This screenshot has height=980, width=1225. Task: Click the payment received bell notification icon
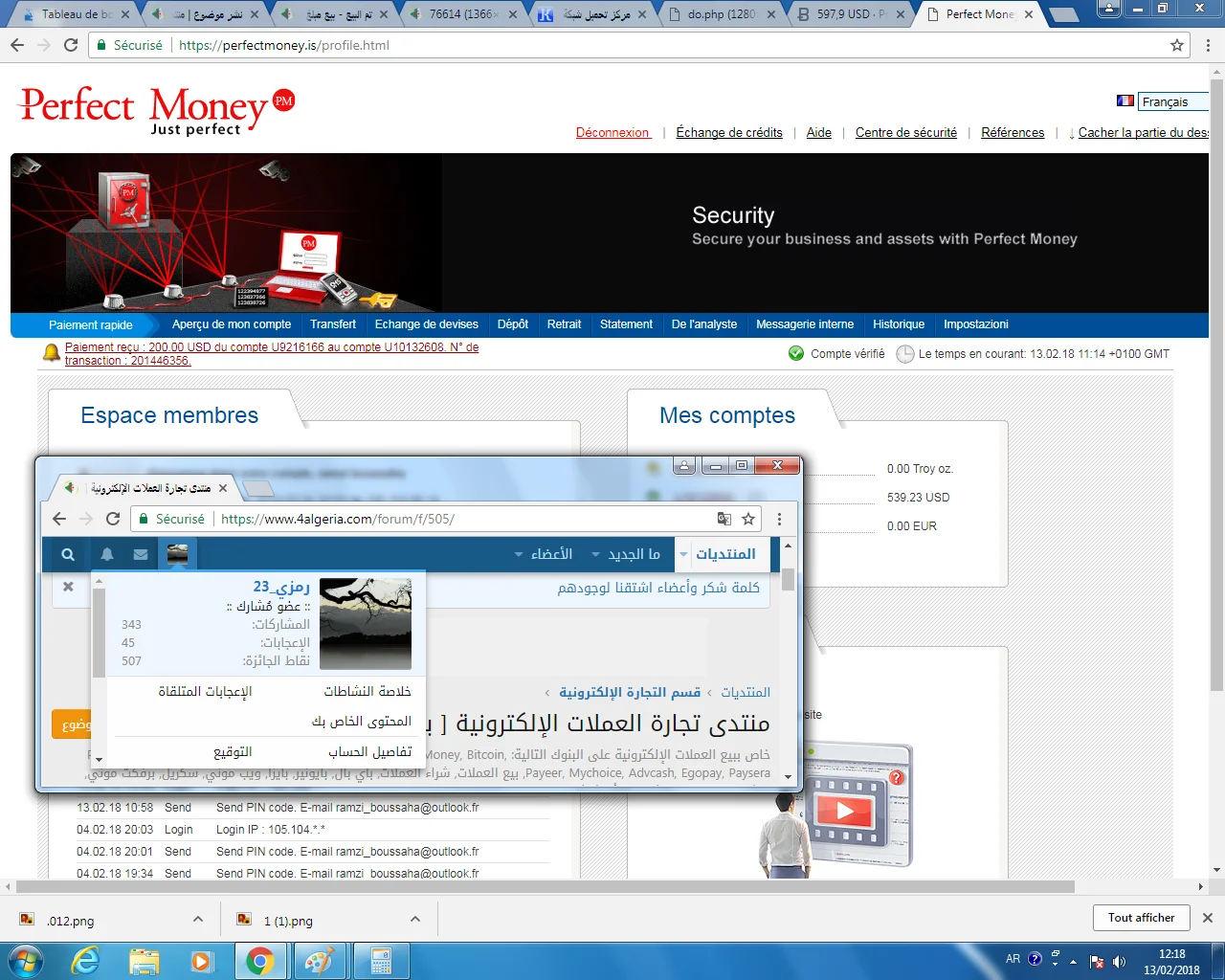52,353
